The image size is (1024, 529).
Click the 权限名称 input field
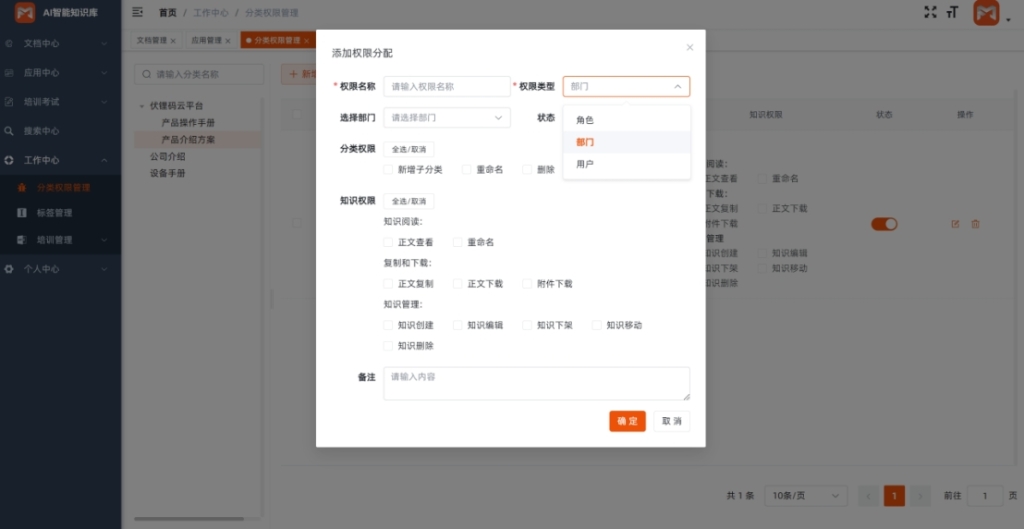[447, 86]
